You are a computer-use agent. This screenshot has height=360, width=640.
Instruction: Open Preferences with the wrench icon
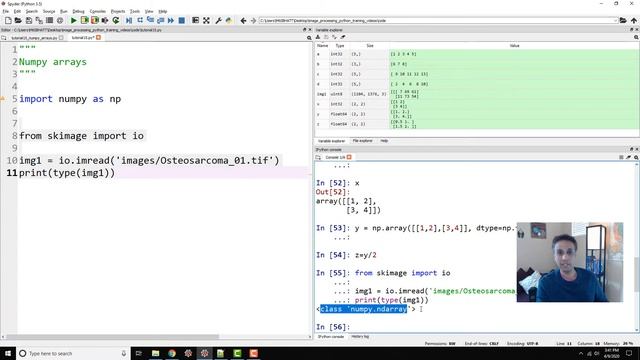coord(218,20)
